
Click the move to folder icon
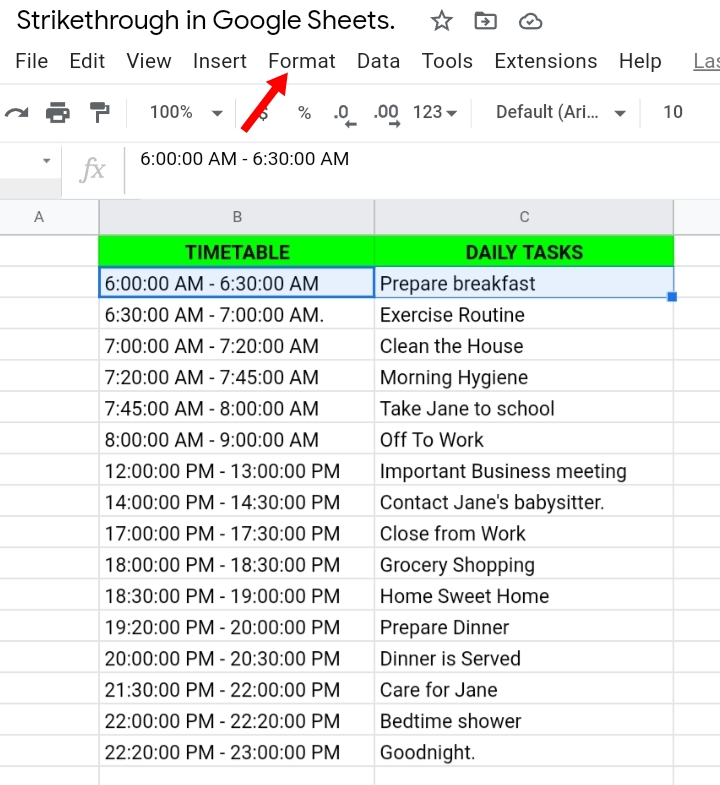(485, 21)
